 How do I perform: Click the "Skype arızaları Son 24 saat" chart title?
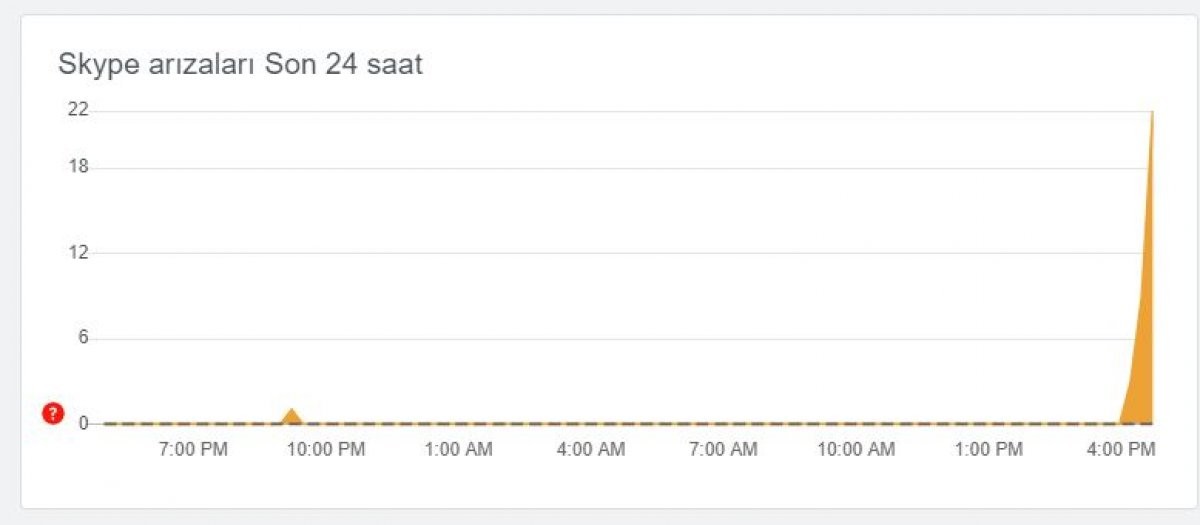241,65
